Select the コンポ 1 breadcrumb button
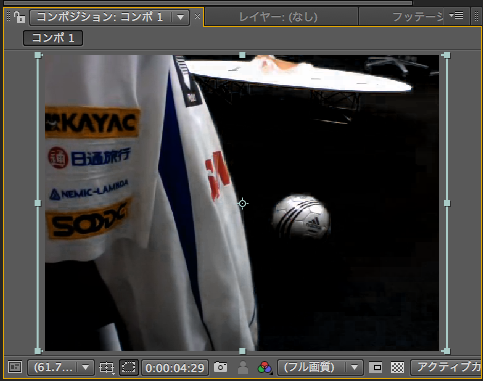 (x=53, y=38)
